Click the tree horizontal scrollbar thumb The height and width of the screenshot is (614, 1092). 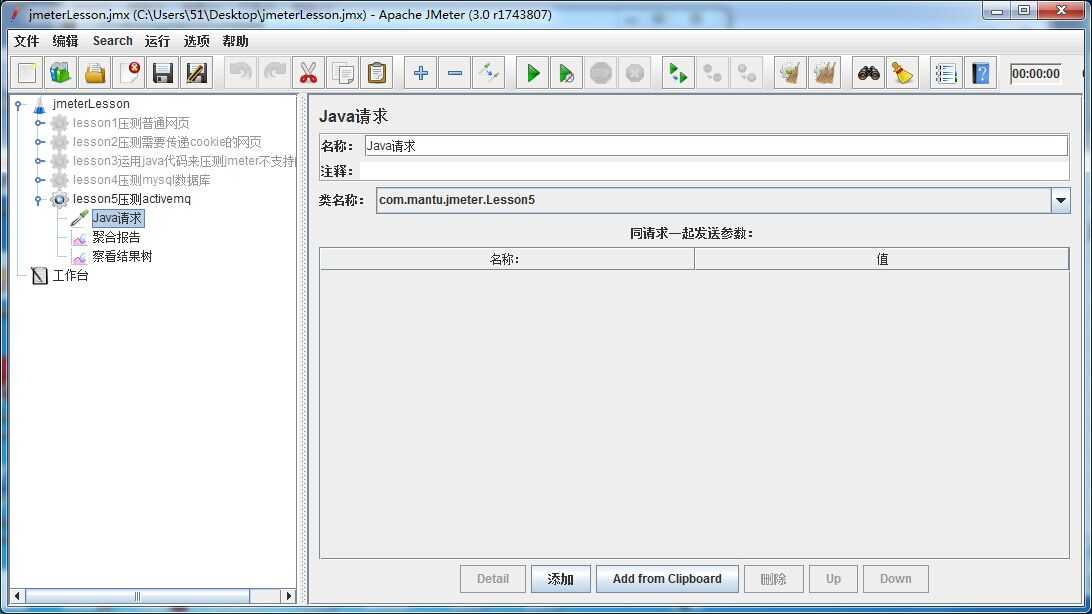pos(137,596)
